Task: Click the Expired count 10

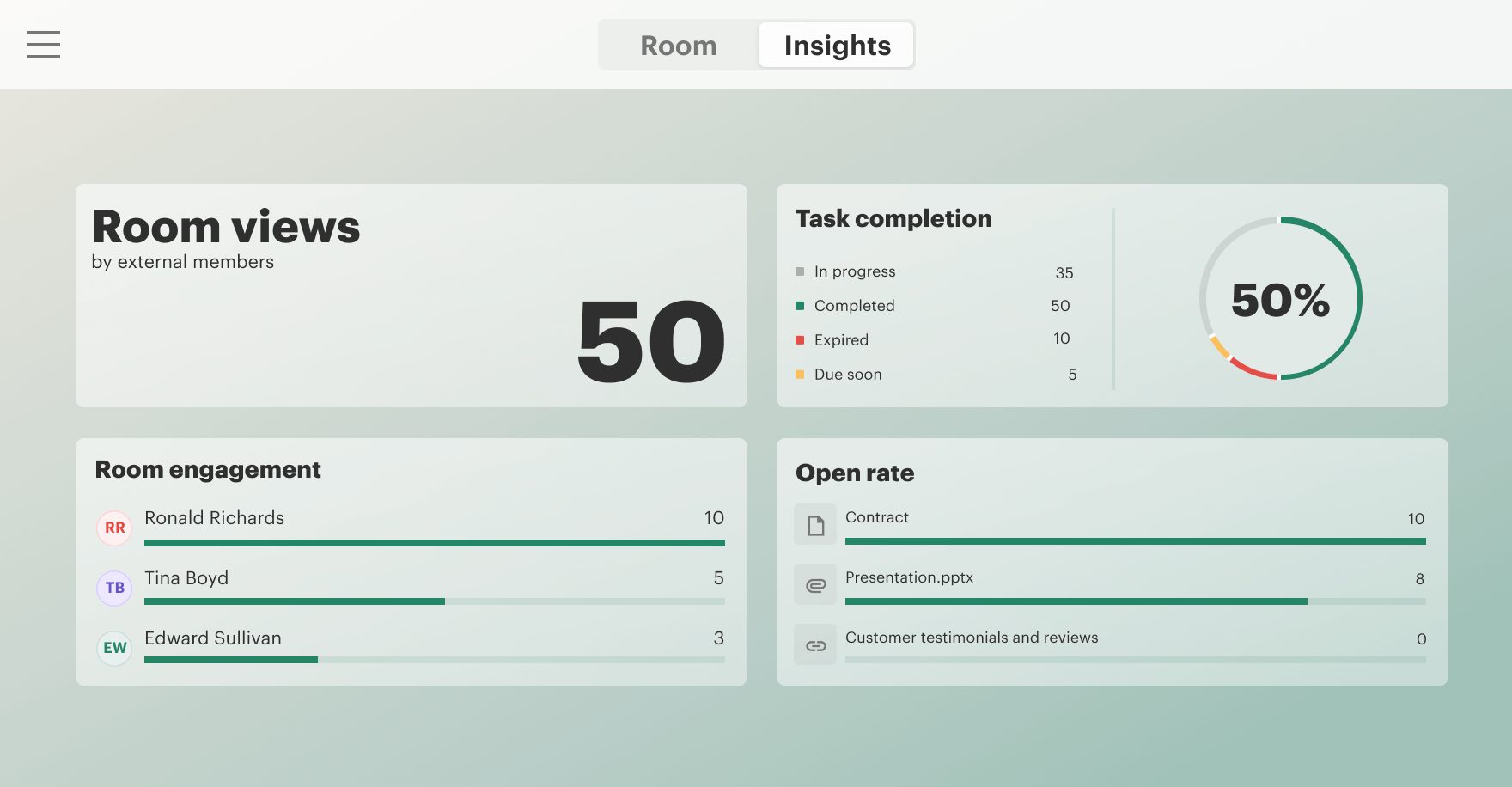Action: [x=1062, y=339]
